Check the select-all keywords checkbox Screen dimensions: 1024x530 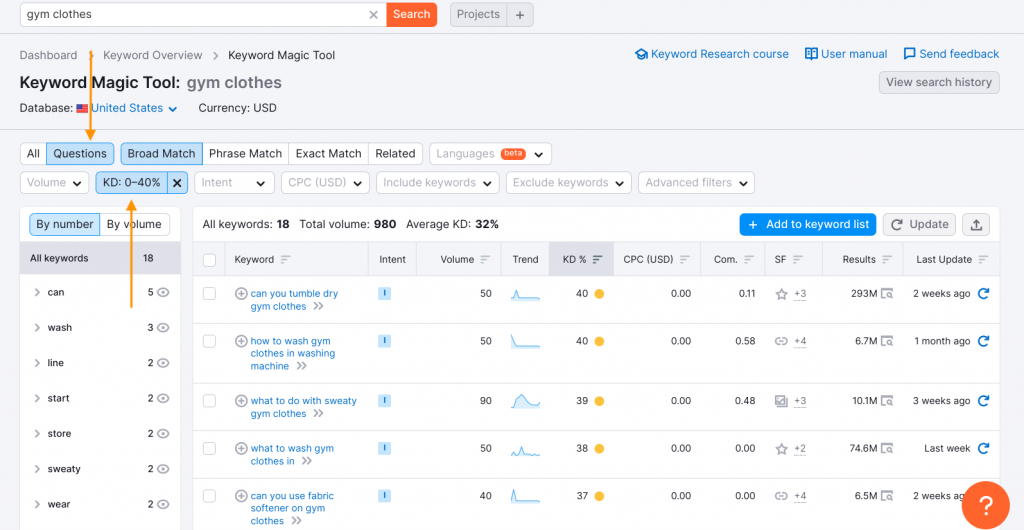coord(209,260)
